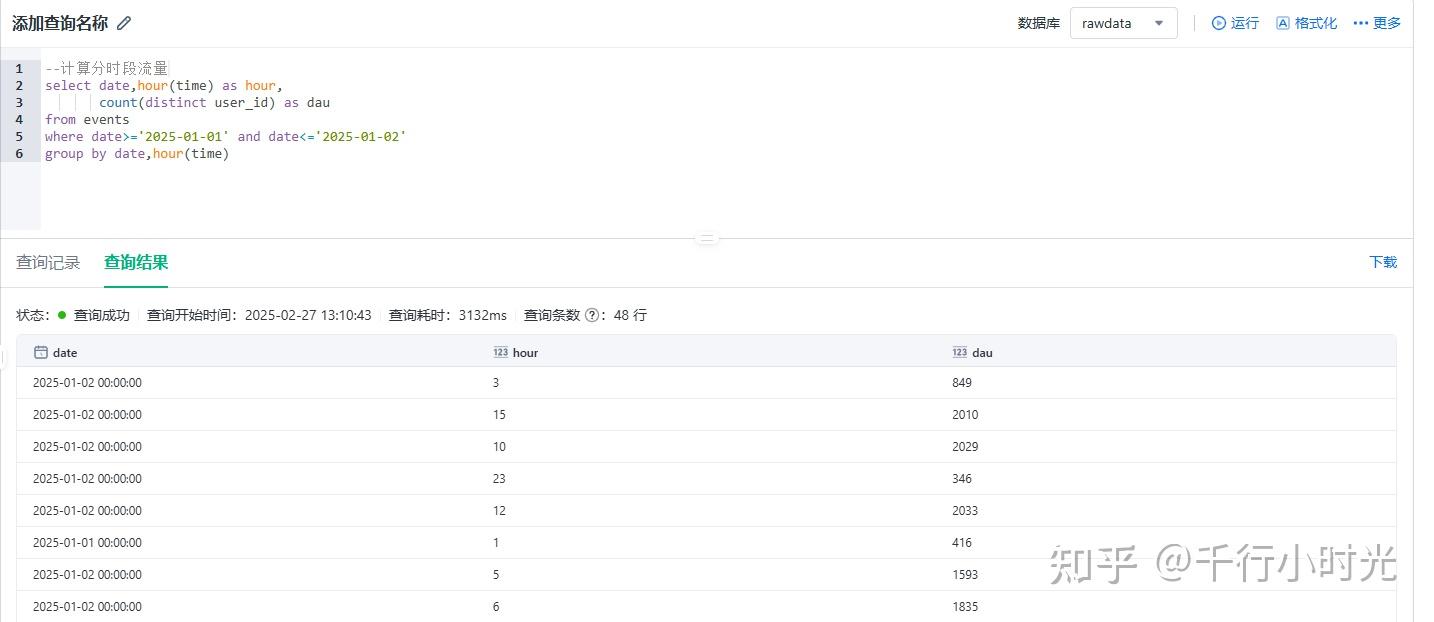Click line number 6 in the editor gutter

click(x=19, y=153)
